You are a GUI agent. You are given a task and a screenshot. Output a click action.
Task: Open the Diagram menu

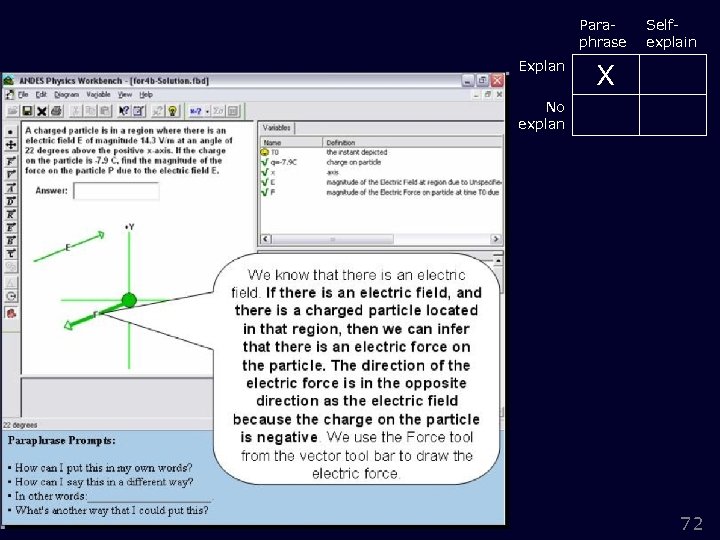coord(67,95)
